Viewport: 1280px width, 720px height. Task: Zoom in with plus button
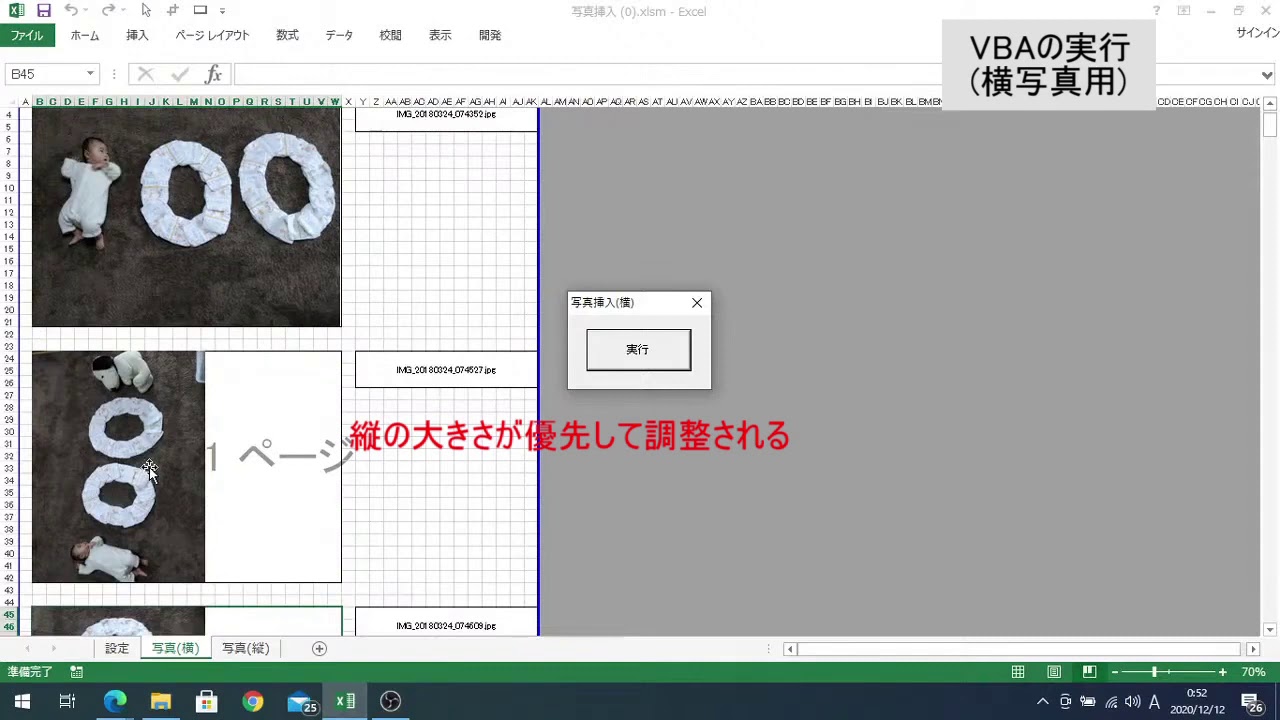click(1222, 672)
